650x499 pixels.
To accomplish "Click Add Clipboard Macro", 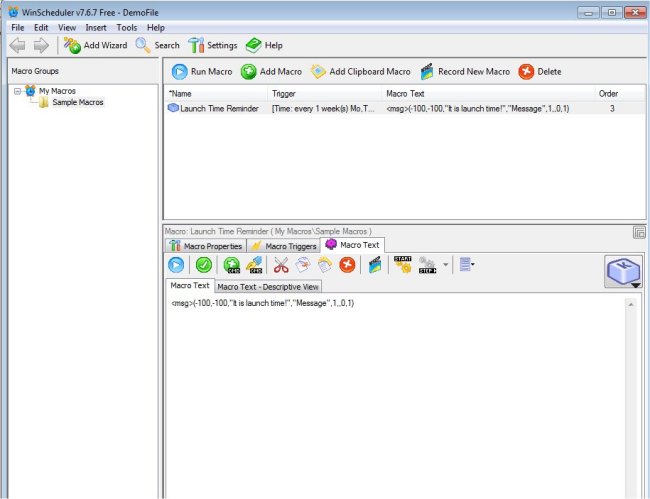I will [x=360, y=72].
